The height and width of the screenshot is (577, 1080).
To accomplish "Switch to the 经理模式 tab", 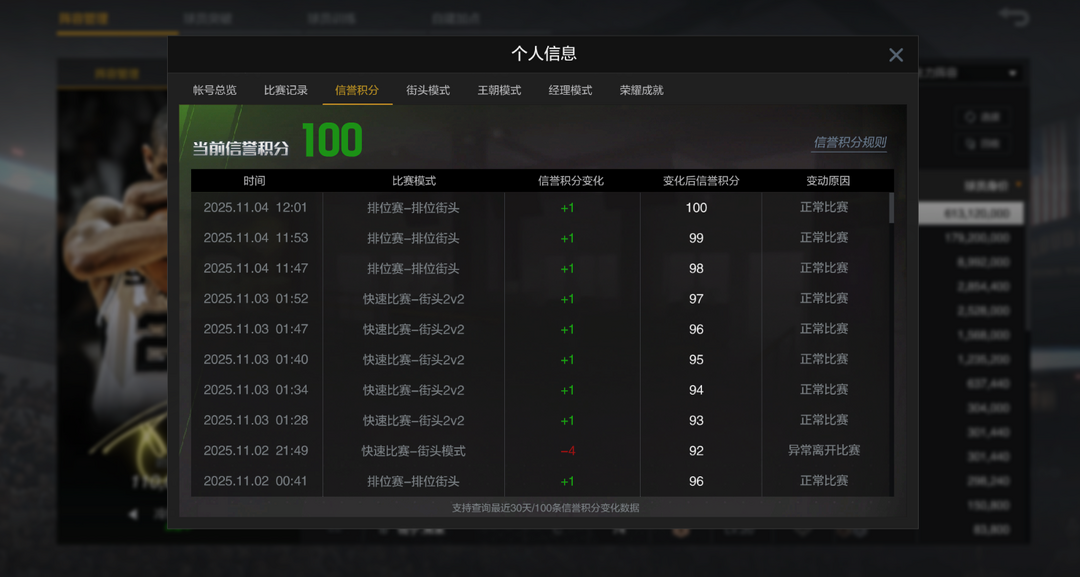I will click(570, 90).
